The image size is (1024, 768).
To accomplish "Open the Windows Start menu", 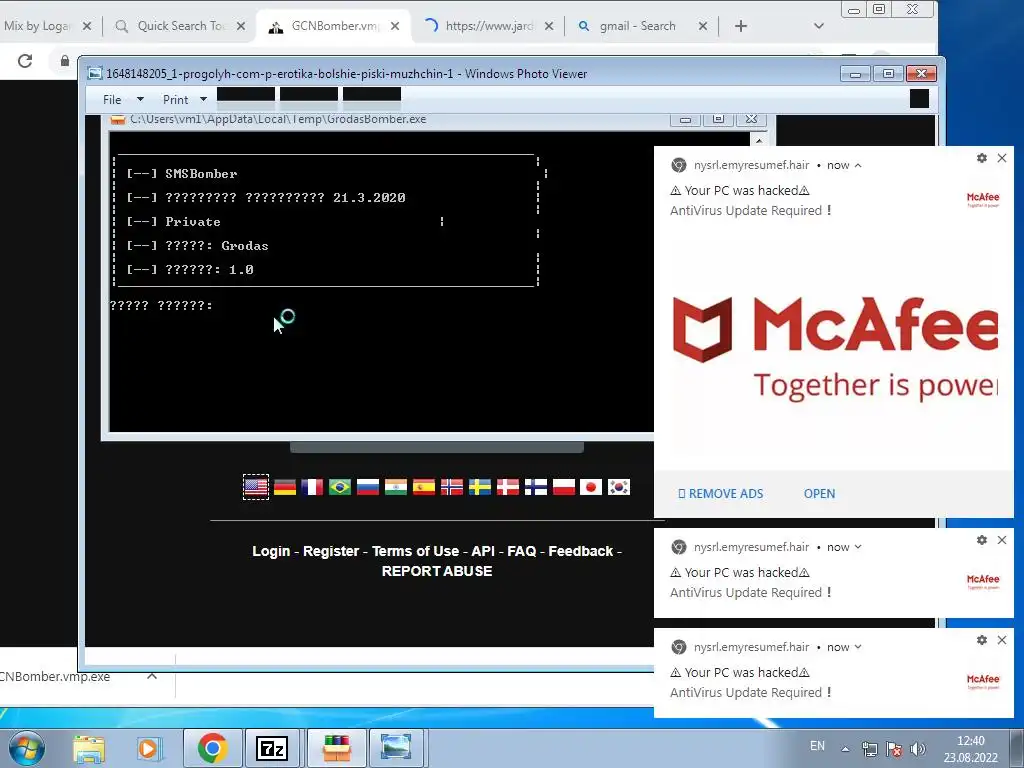I will point(26,748).
